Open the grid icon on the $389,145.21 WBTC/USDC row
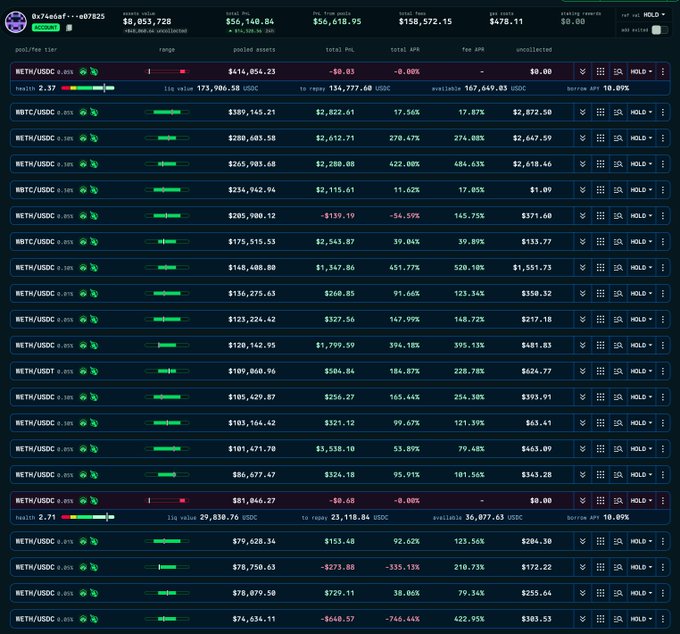 pyautogui.click(x=600, y=112)
